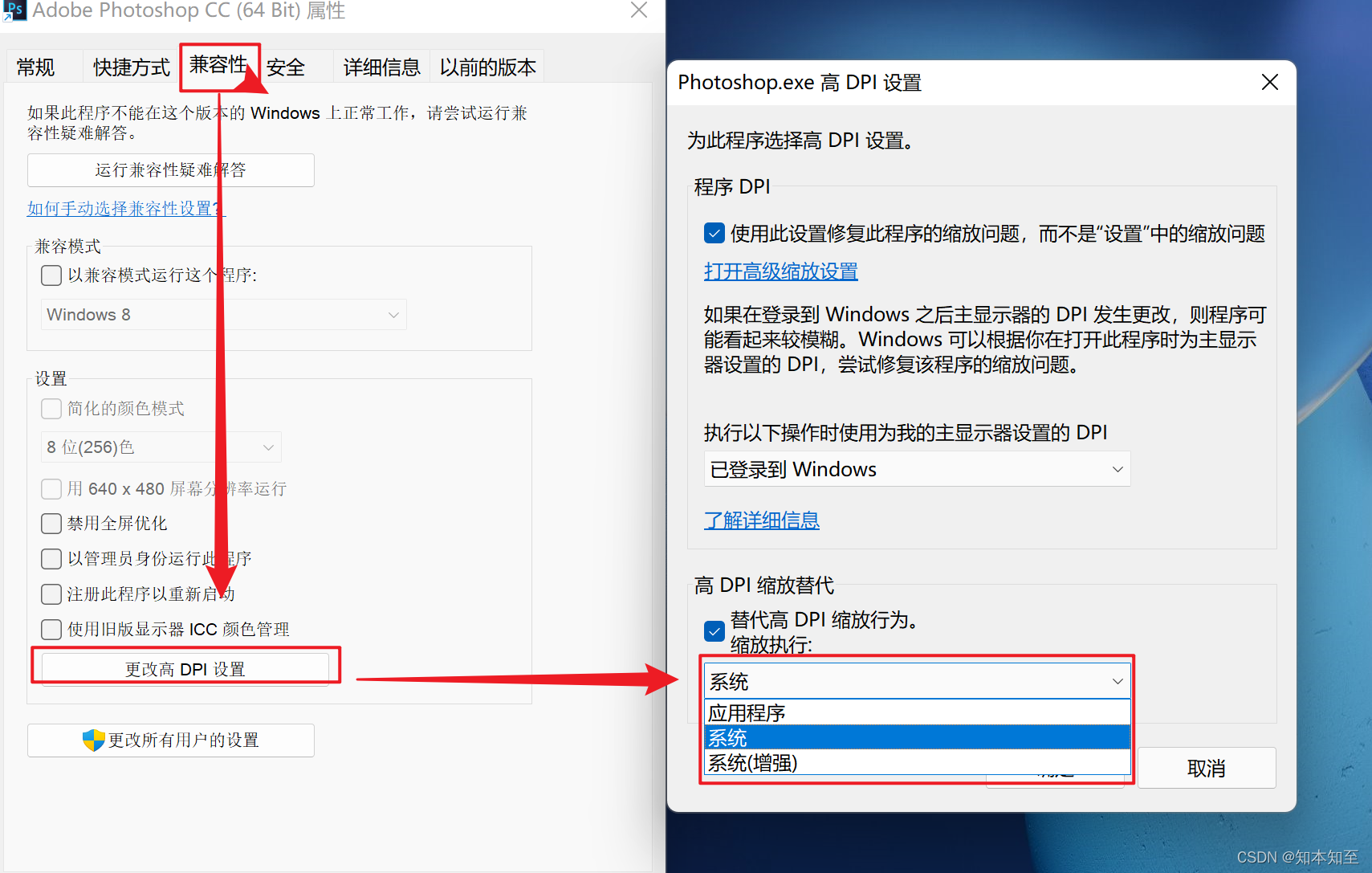The image size is (1372, 873).
Task: Switch to the 以前的版本 tab
Action: pyautogui.click(x=487, y=67)
